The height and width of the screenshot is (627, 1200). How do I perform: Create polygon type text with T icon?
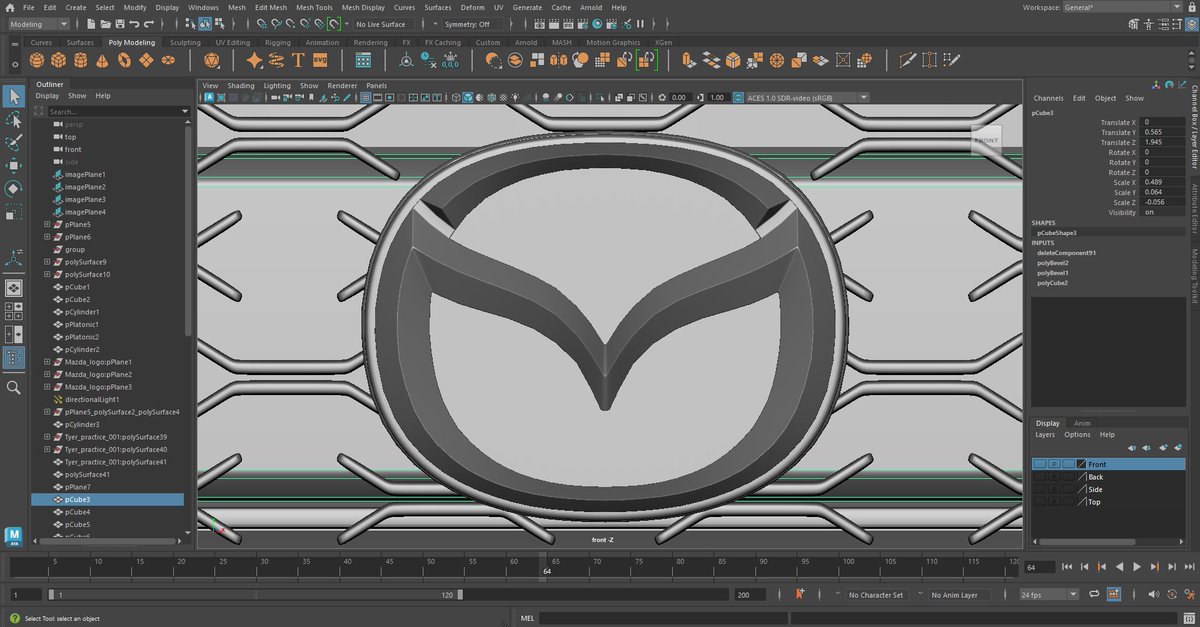(x=298, y=61)
